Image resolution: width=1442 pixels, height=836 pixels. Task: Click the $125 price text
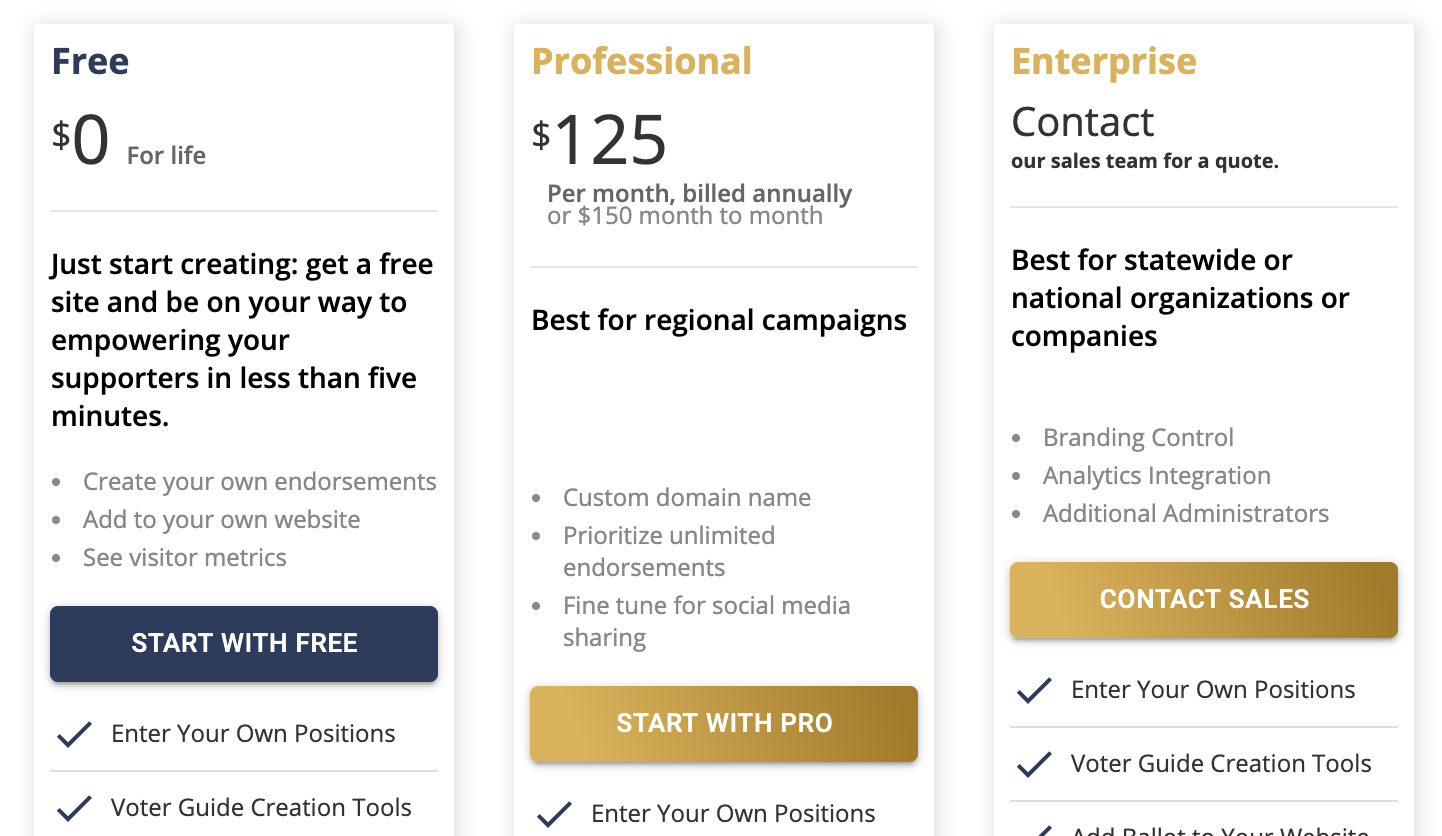608,142
